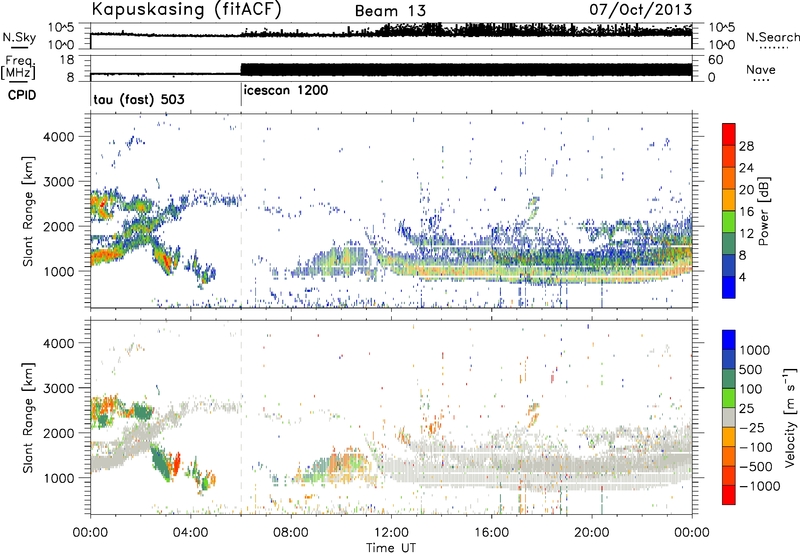The width and height of the screenshot is (800, 554).
Task: Click the '1000' tick on the velocity colorbar
Action: [x=755, y=350]
